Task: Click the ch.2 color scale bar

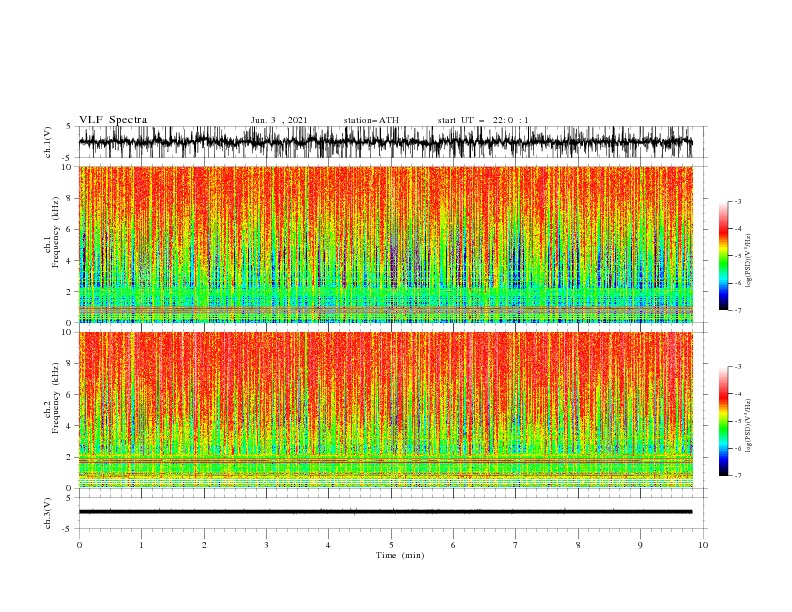Action: 723,421
